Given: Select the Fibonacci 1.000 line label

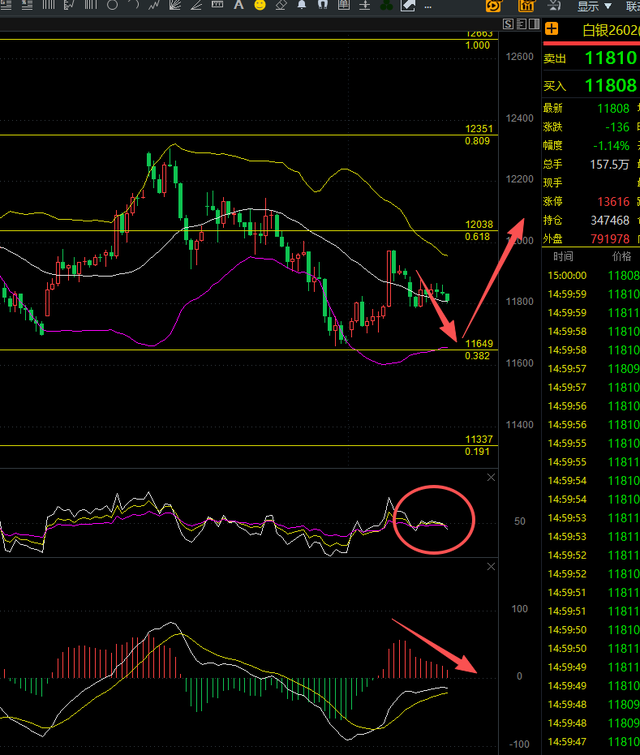Looking at the screenshot, I should (x=477, y=45).
